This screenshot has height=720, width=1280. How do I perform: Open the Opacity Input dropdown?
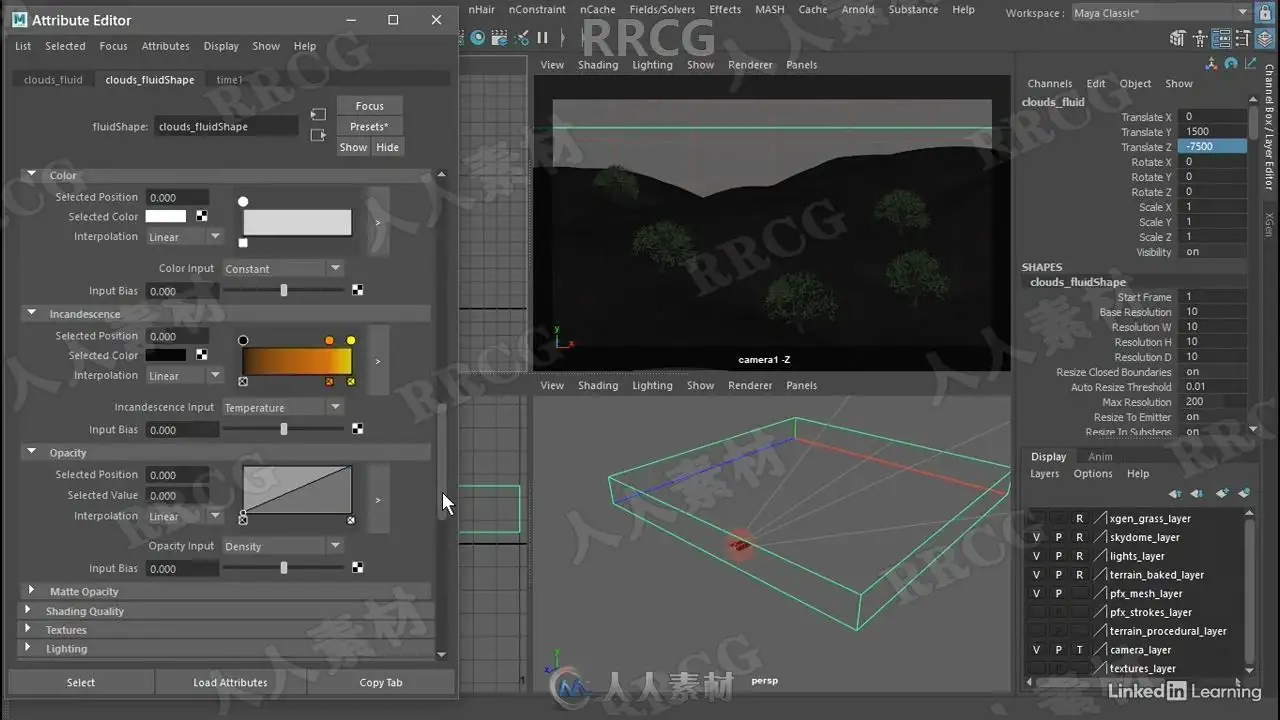point(283,546)
